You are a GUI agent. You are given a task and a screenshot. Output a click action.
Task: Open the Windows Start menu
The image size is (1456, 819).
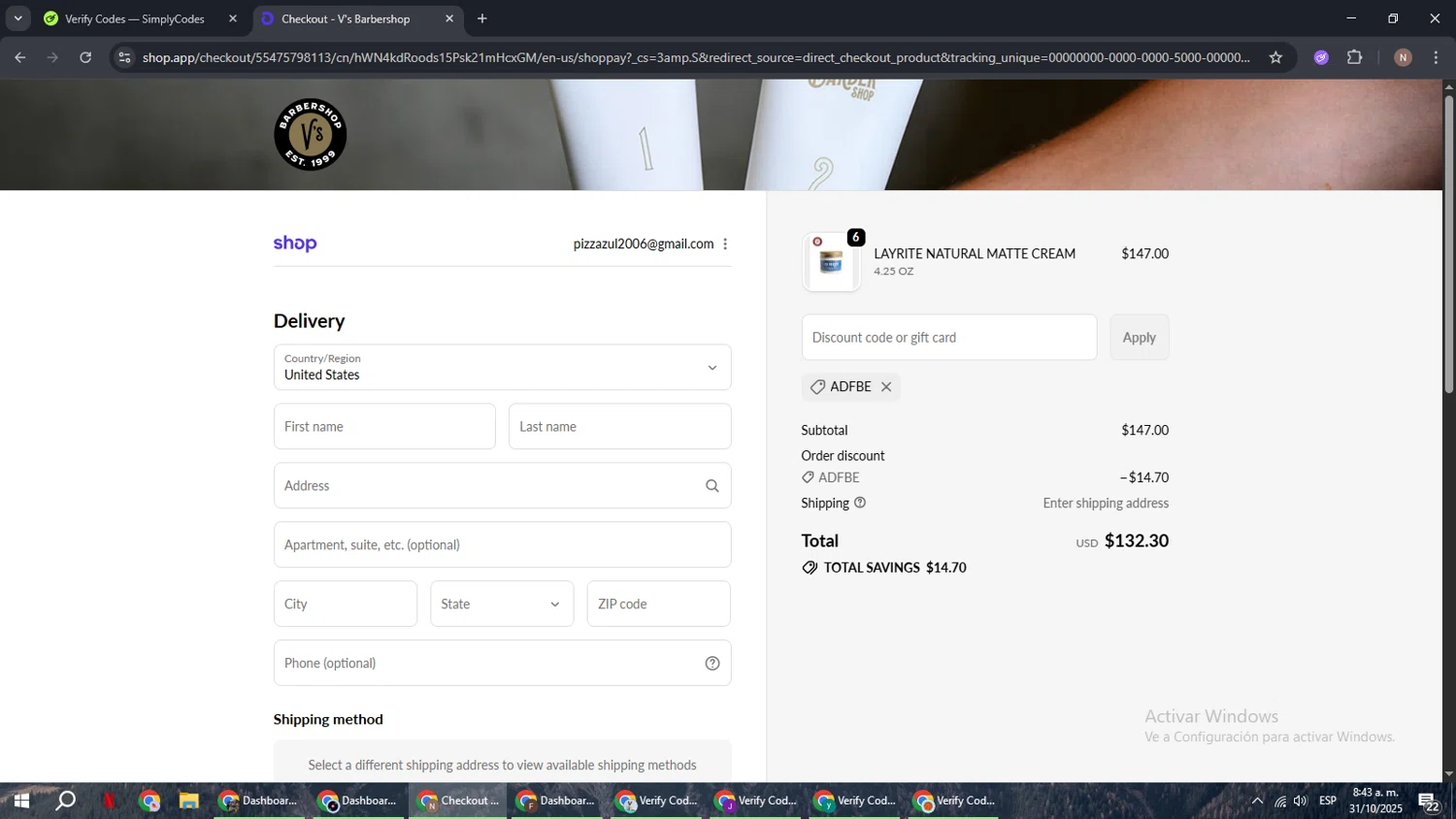[20, 802]
